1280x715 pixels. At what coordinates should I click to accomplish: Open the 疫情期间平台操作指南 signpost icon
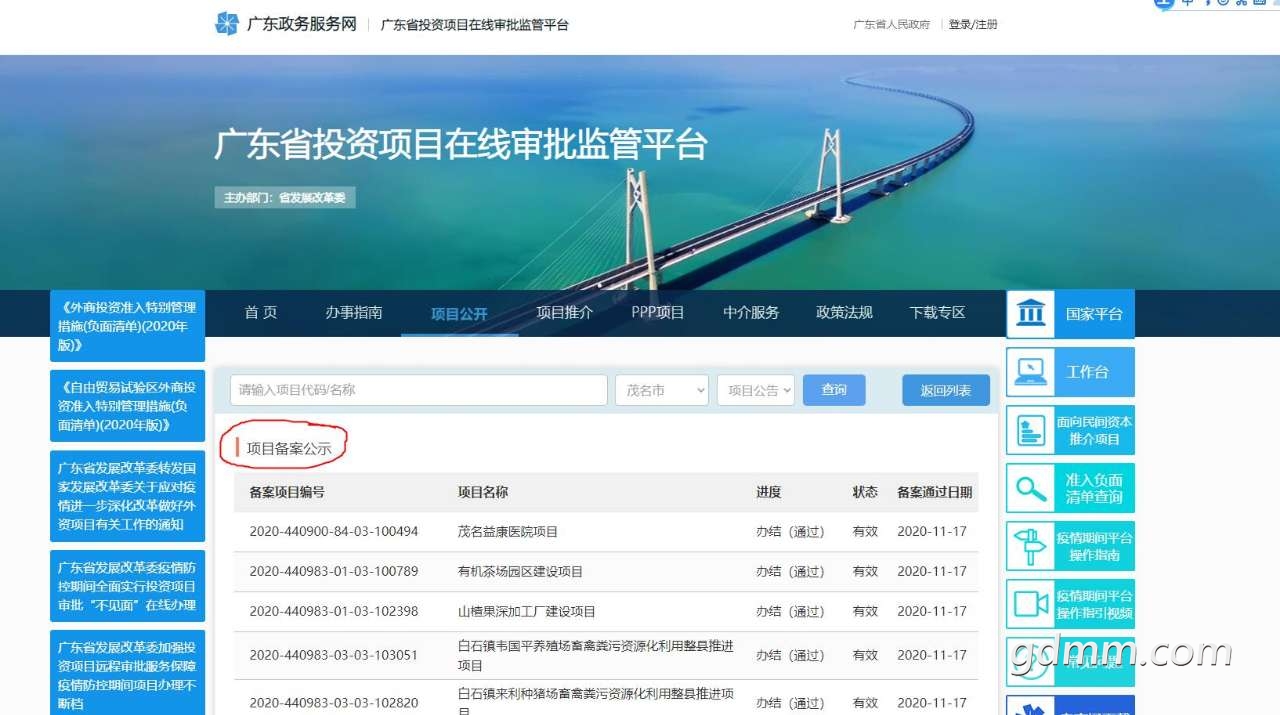(1029, 546)
